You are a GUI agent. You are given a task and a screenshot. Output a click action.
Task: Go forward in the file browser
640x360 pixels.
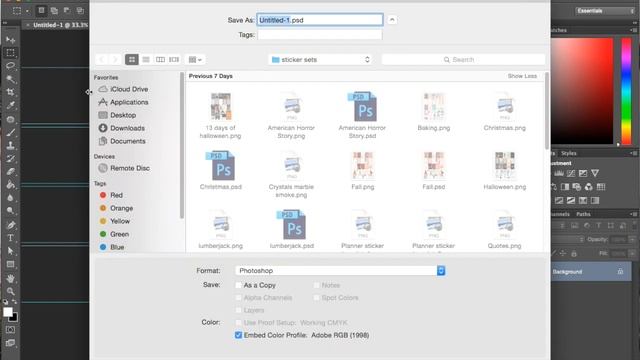pos(115,60)
